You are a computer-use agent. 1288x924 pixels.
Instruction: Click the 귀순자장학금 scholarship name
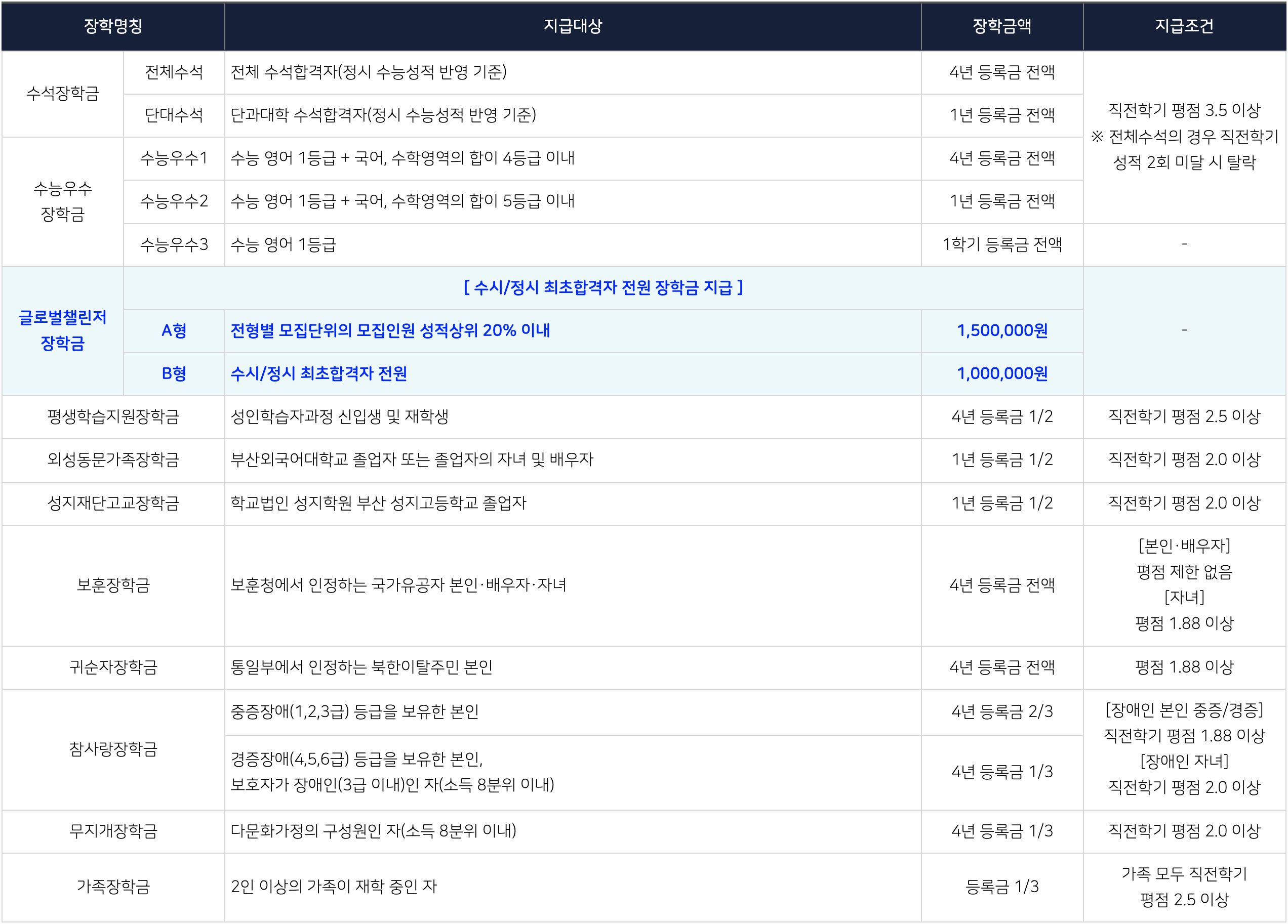(x=113, y=667)
